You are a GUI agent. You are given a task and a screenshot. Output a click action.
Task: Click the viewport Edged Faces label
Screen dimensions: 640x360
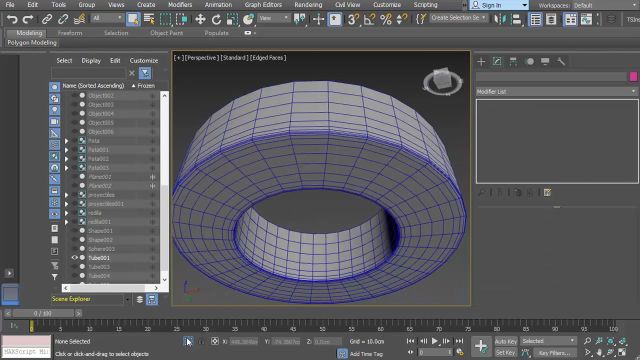click(268, 58)
